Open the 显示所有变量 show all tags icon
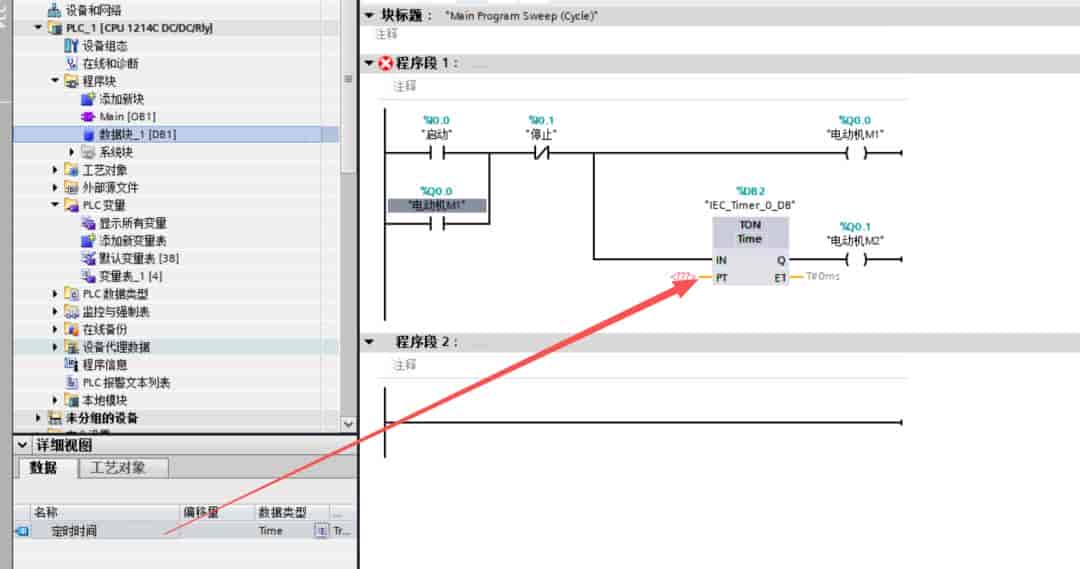This screenshot has width=1080, height=569. [x=87, y=223]
